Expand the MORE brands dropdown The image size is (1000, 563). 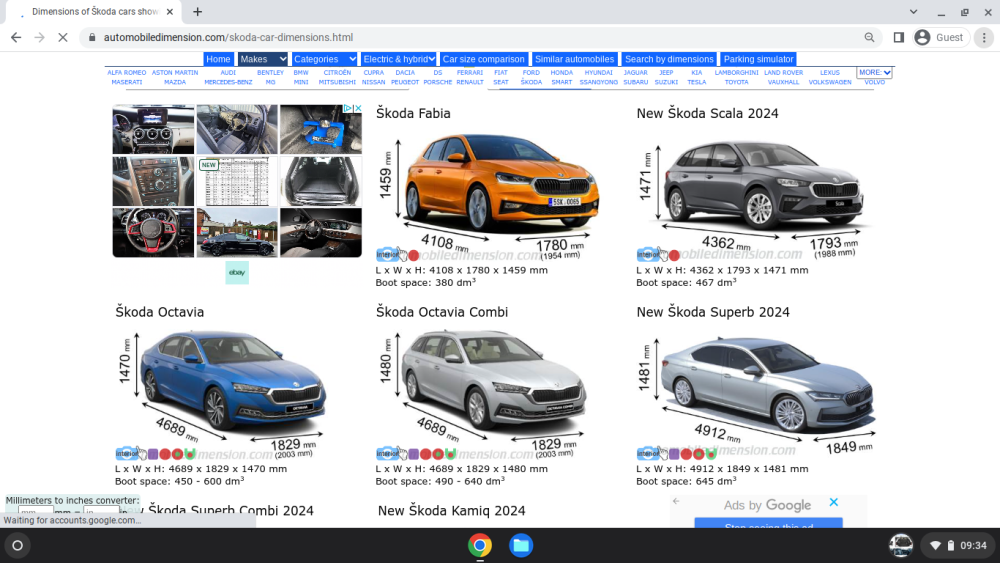click(874, 73)
